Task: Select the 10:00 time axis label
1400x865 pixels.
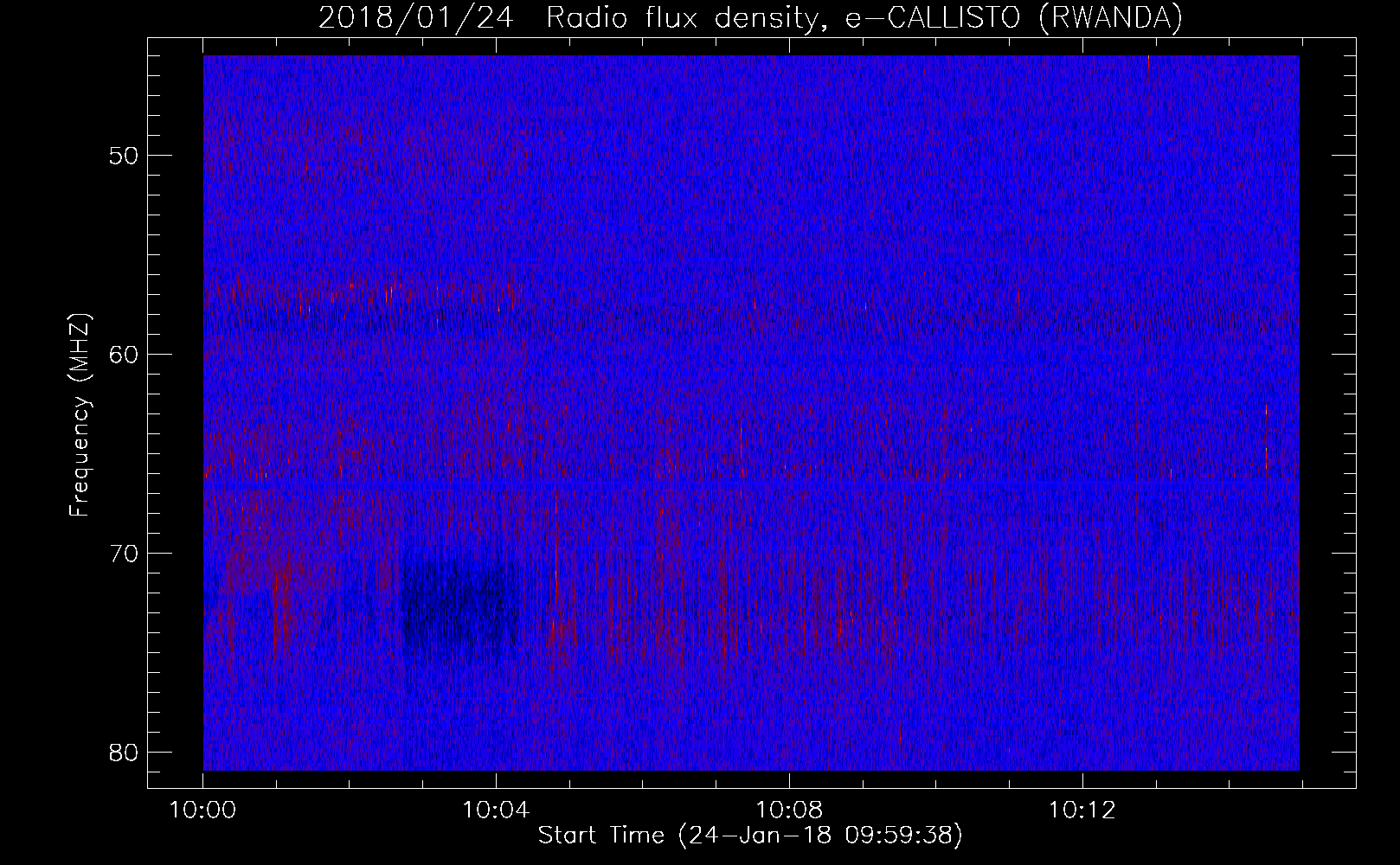Action: (x=202, y=811)
